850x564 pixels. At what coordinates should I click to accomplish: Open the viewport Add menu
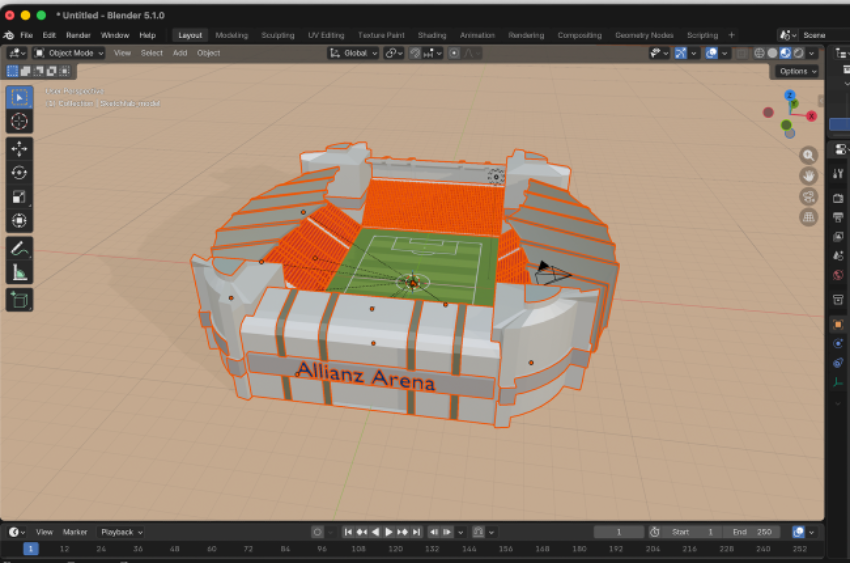(x=180, y=53)
